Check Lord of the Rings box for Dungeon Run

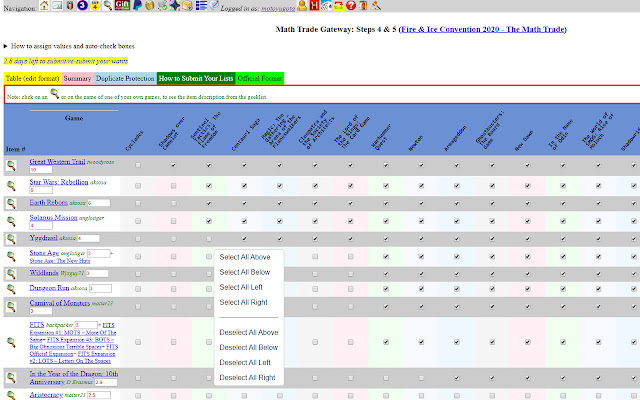pyautogui.click(x=351, y=289)
